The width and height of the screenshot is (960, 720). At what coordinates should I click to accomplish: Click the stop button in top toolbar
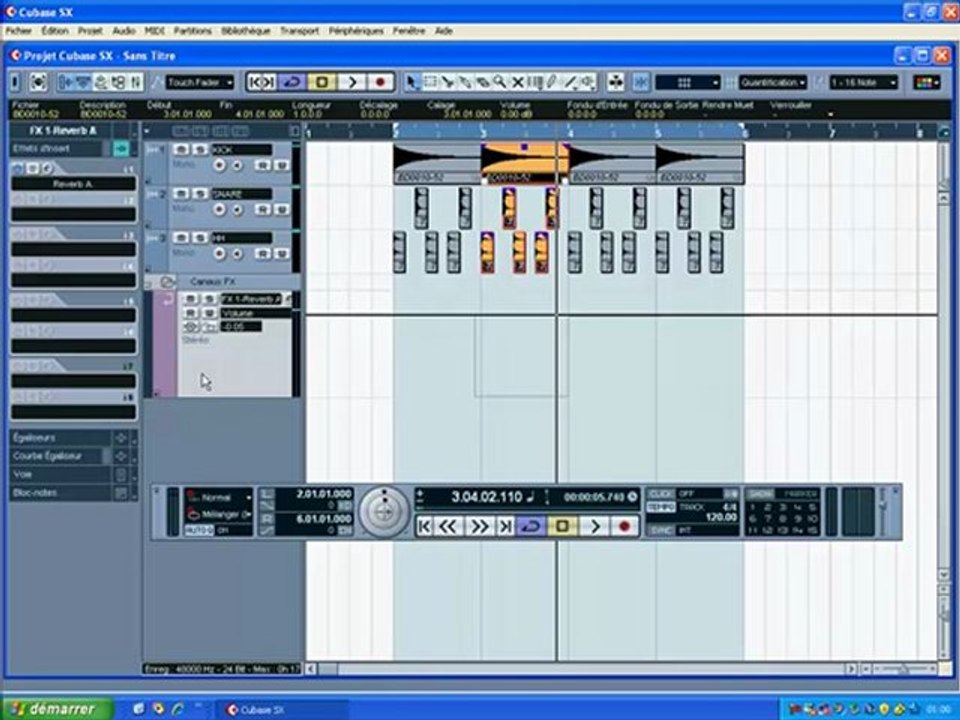(321, 82)
